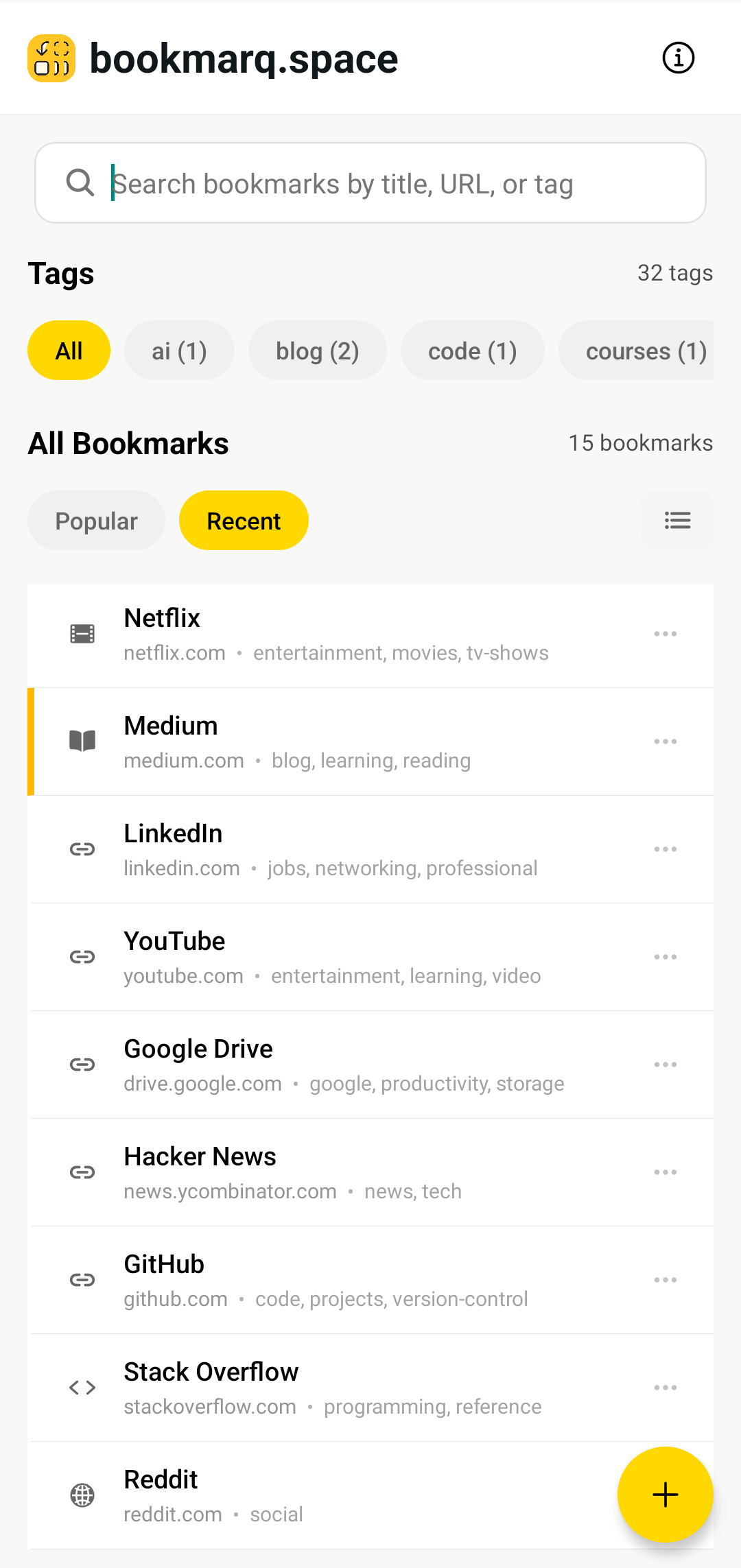
Task: Click the 'All Bookmarks' heading
Action: tap(128, 443)
